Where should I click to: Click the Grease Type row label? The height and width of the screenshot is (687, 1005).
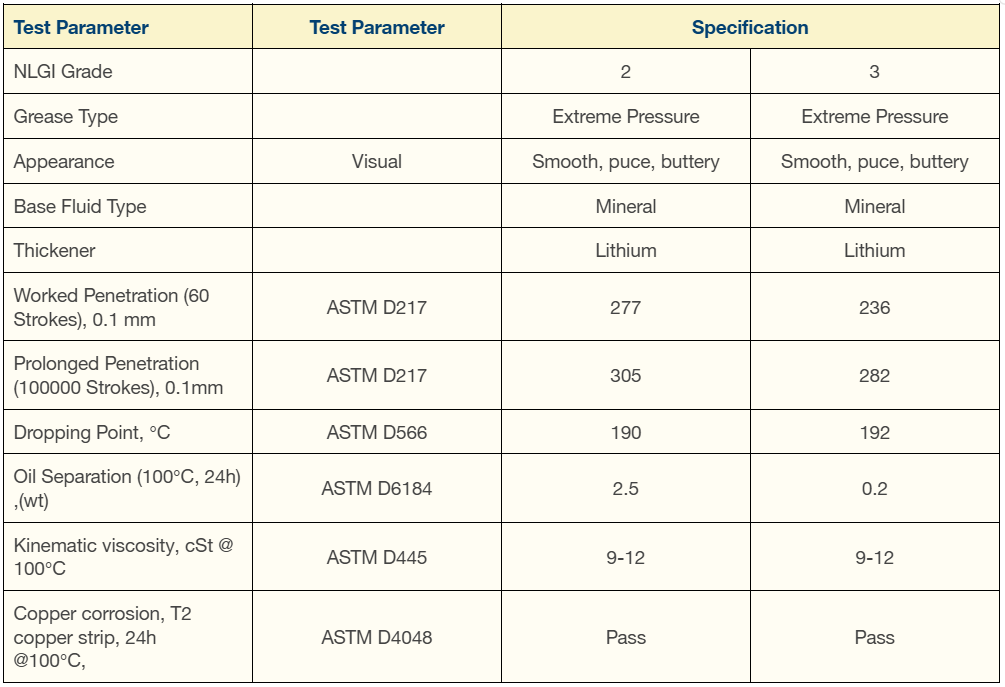pyautogui.click(x=65, y=117)
